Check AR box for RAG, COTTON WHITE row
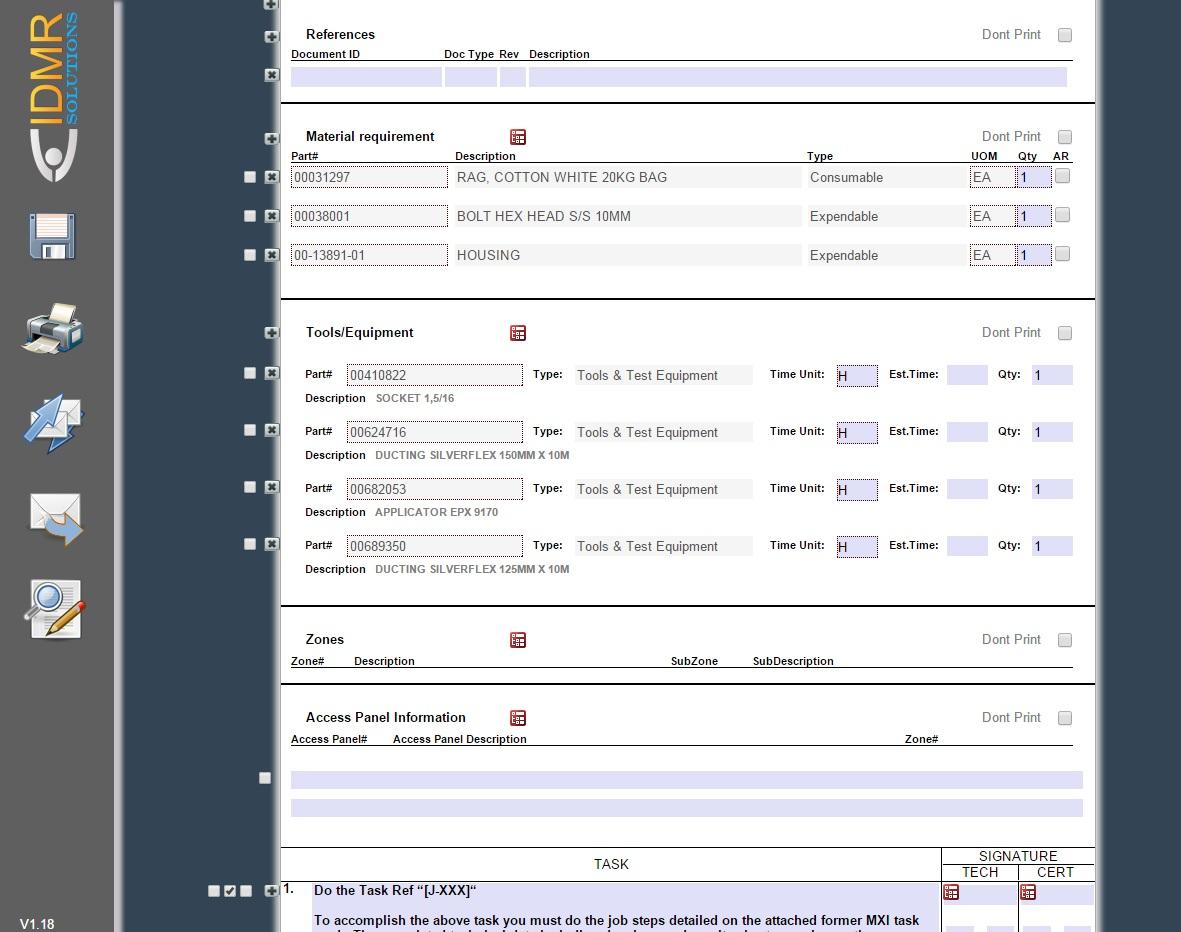 point(1062,176)
